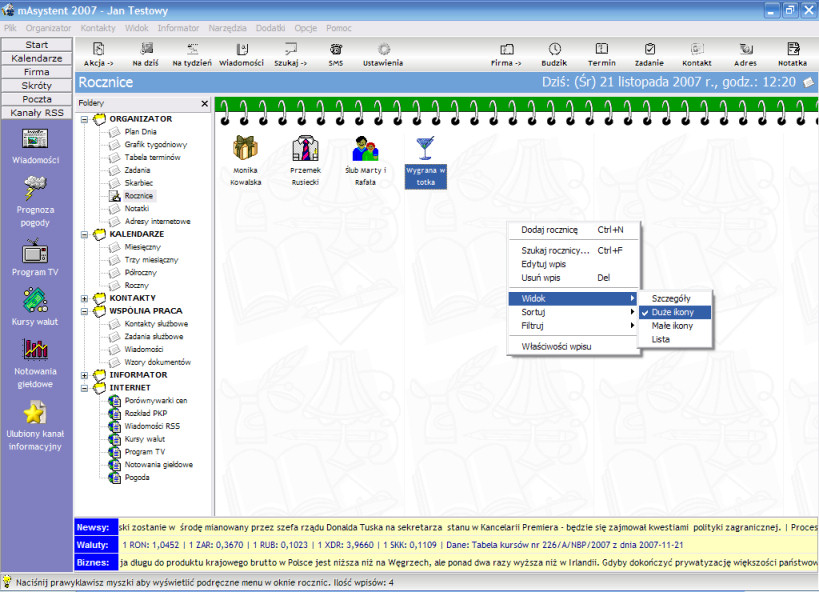This screenshot has height=592, width=819.
Task: Expand the KONTAKTY tree node
Action: [x=84, y=298]
